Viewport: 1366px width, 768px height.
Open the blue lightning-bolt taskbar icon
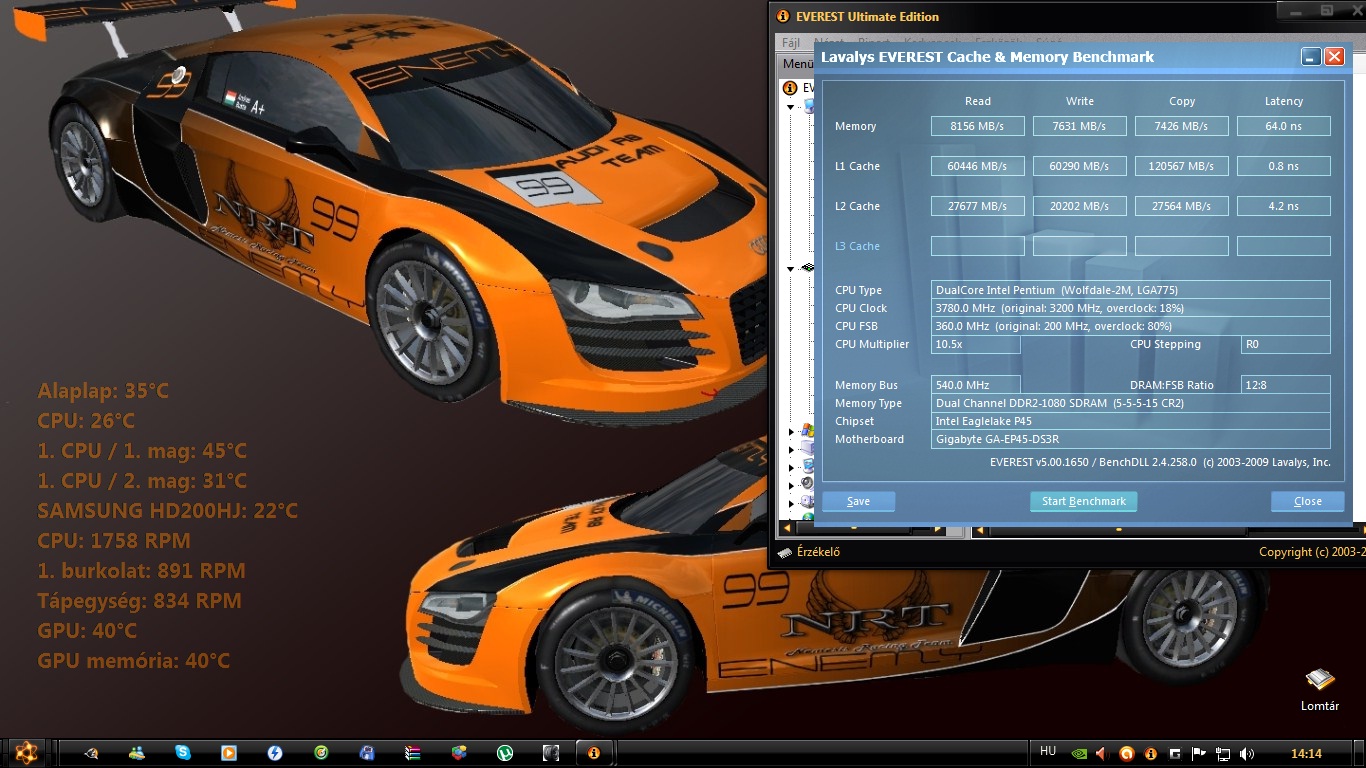point(275,753)
